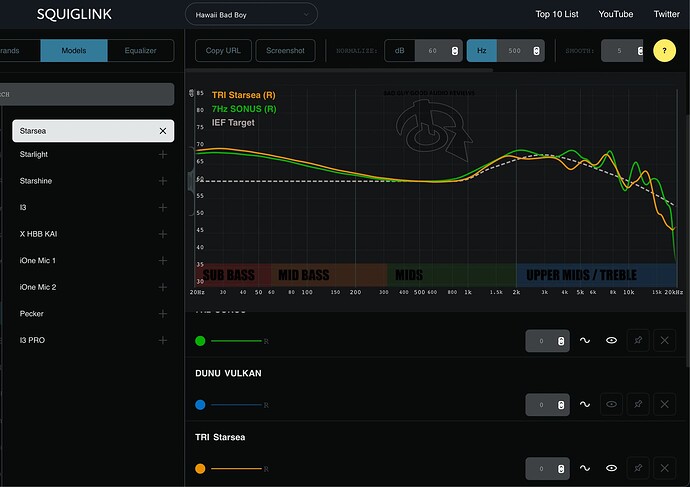Screen dimensions: 690x487
Task: Show the hidden DUNU VULKAN curve
Action: coord(611,404)
